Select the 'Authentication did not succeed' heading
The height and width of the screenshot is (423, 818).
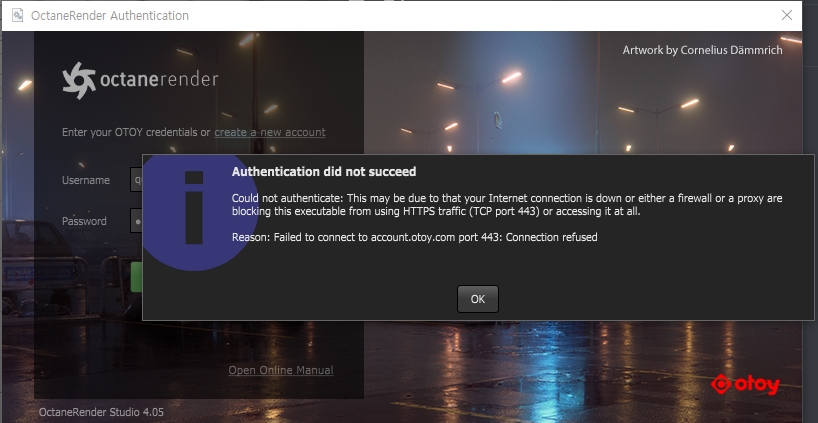coord(324,172)
